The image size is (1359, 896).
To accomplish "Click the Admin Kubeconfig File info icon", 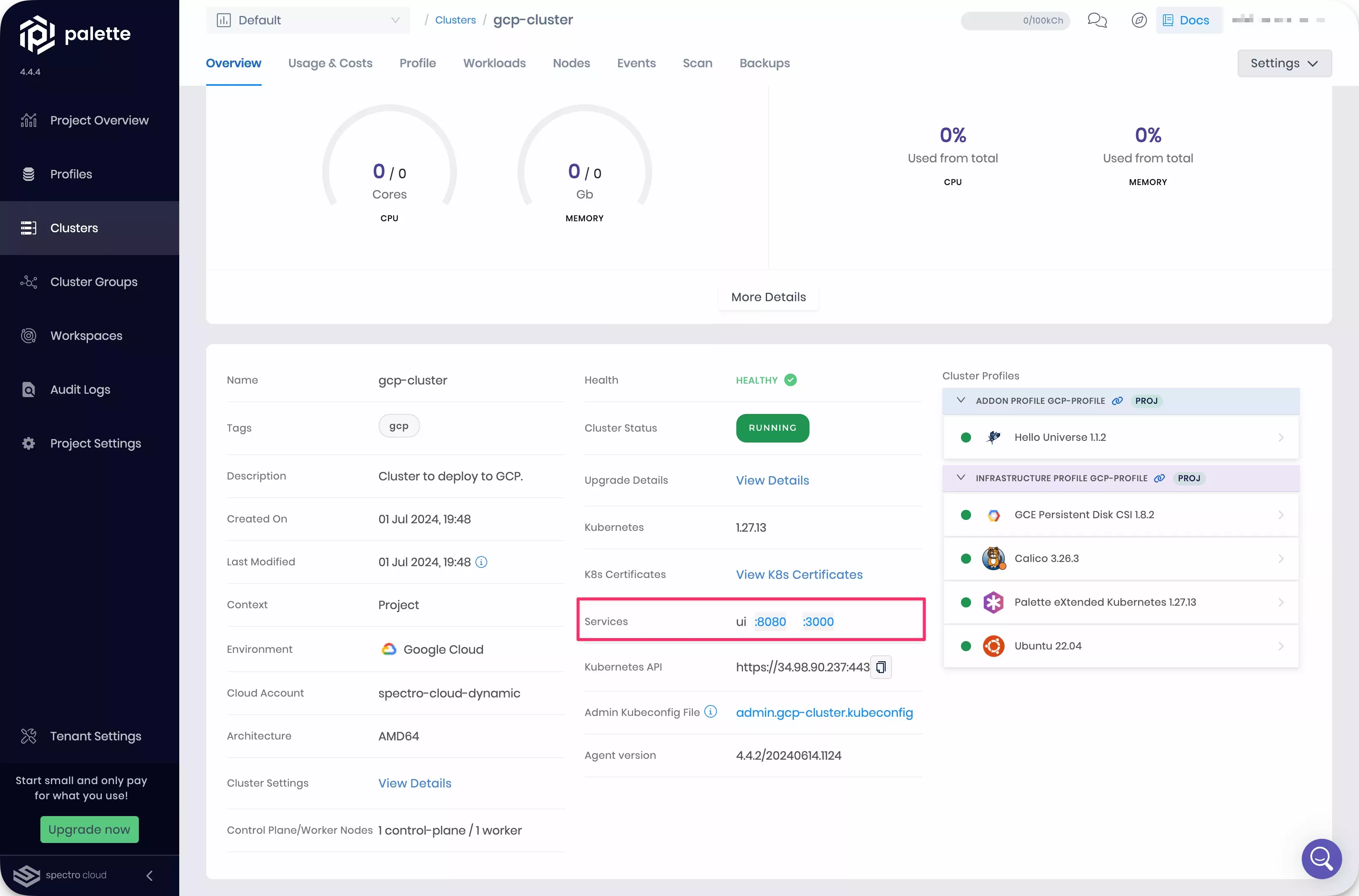I will click(x=710, y=711).
